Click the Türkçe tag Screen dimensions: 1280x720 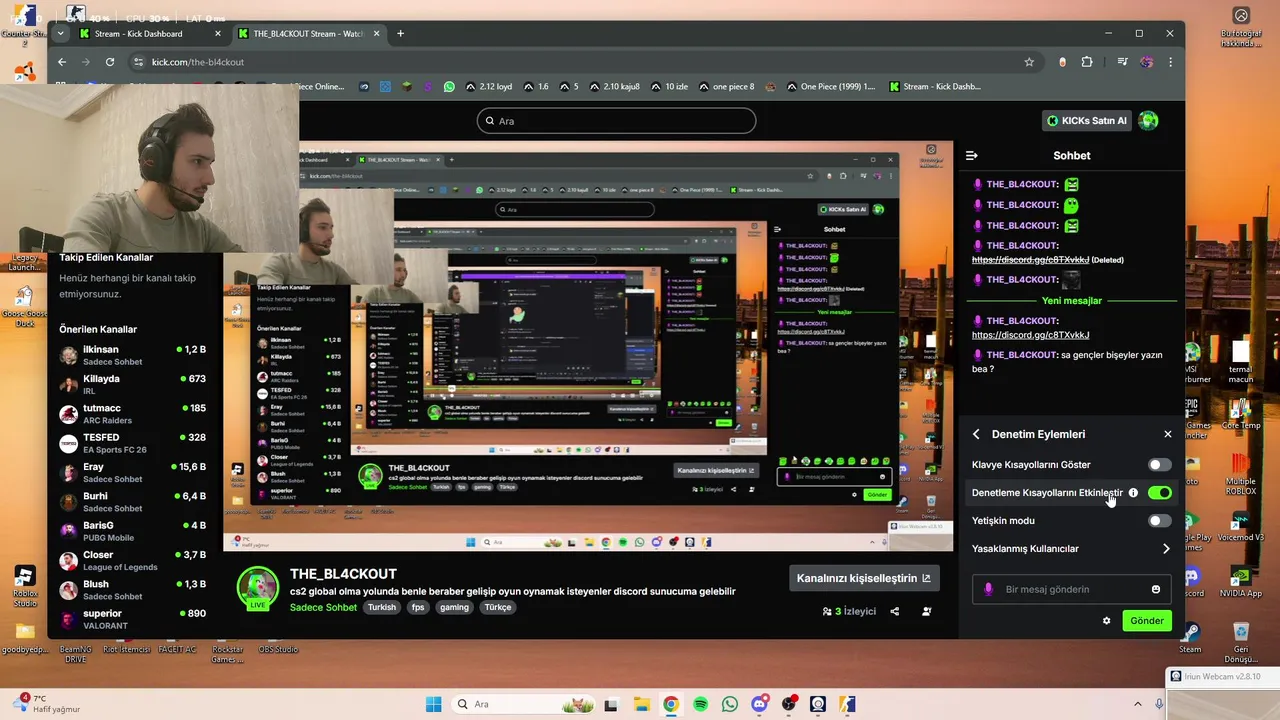497,607
